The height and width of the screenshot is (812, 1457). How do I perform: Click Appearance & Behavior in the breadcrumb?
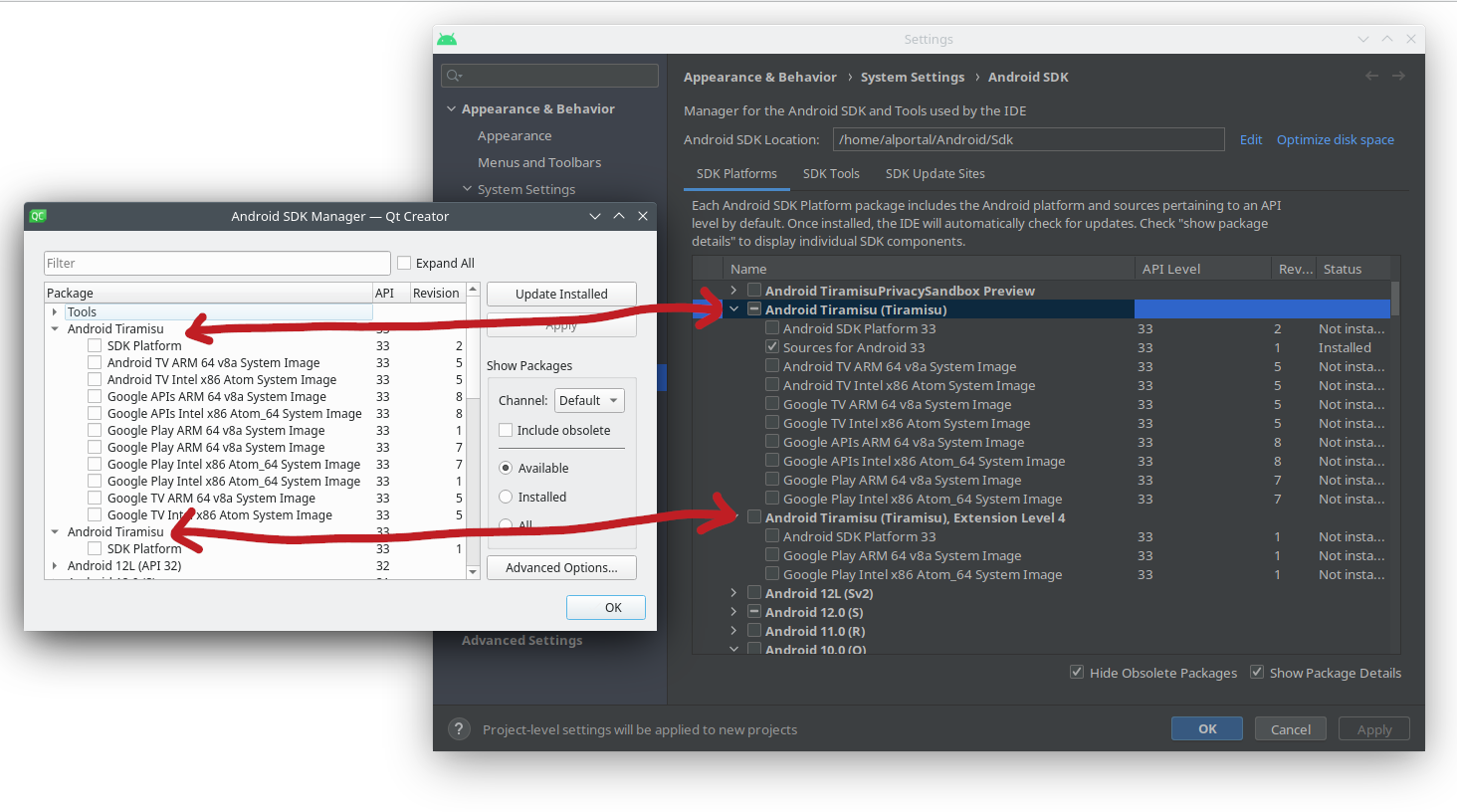[x=760, y=77]
